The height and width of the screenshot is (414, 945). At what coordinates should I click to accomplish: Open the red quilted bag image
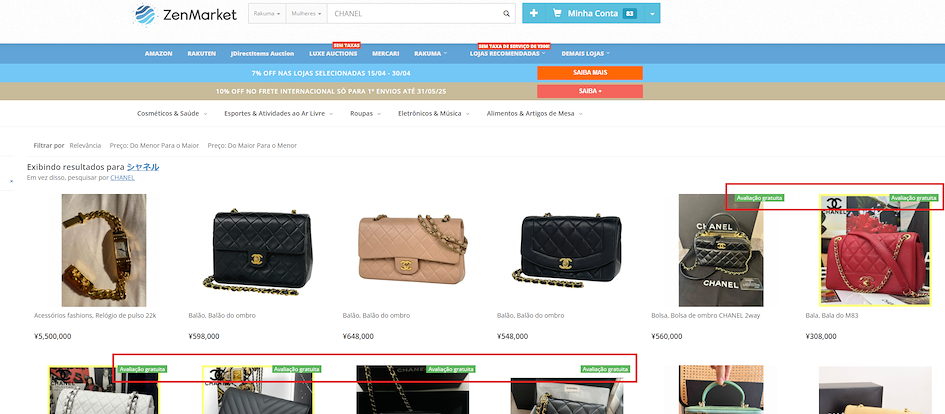pyautogui.click(x=874, y=250)
